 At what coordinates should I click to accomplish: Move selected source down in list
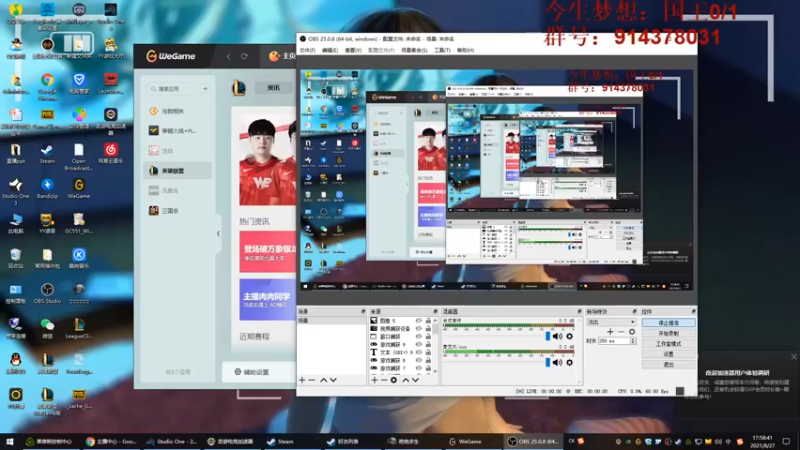pos(415,380)
